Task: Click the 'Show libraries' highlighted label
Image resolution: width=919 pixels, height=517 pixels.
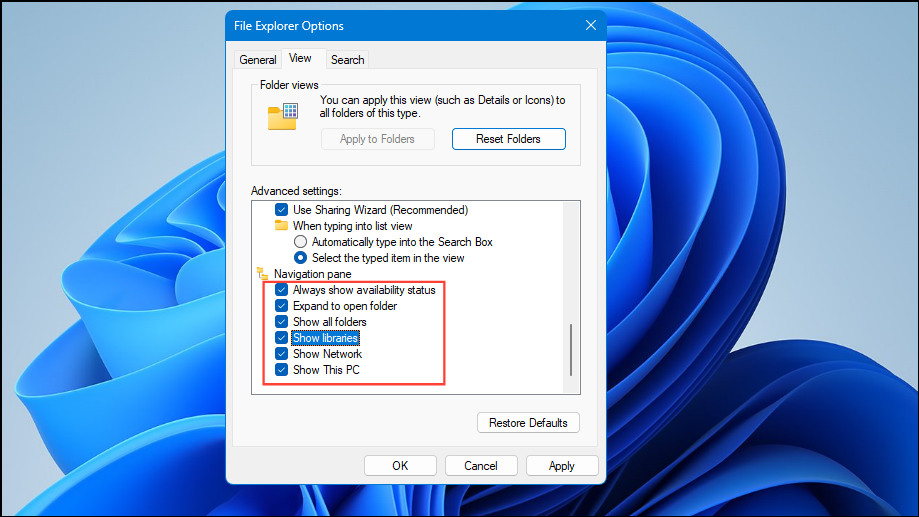Action: [x=325, y=338]
